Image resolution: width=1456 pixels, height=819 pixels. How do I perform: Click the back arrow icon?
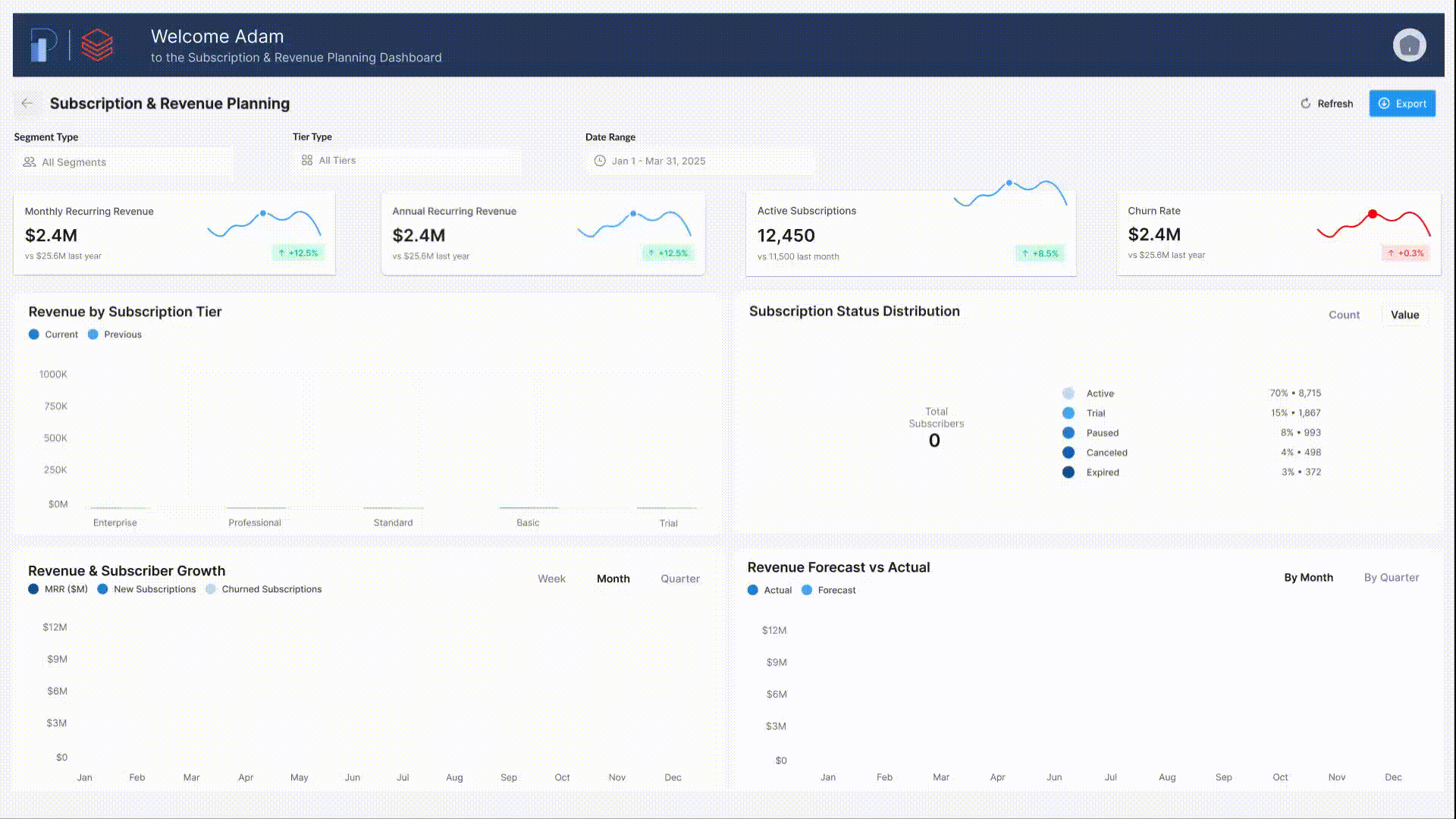(27, 103)
